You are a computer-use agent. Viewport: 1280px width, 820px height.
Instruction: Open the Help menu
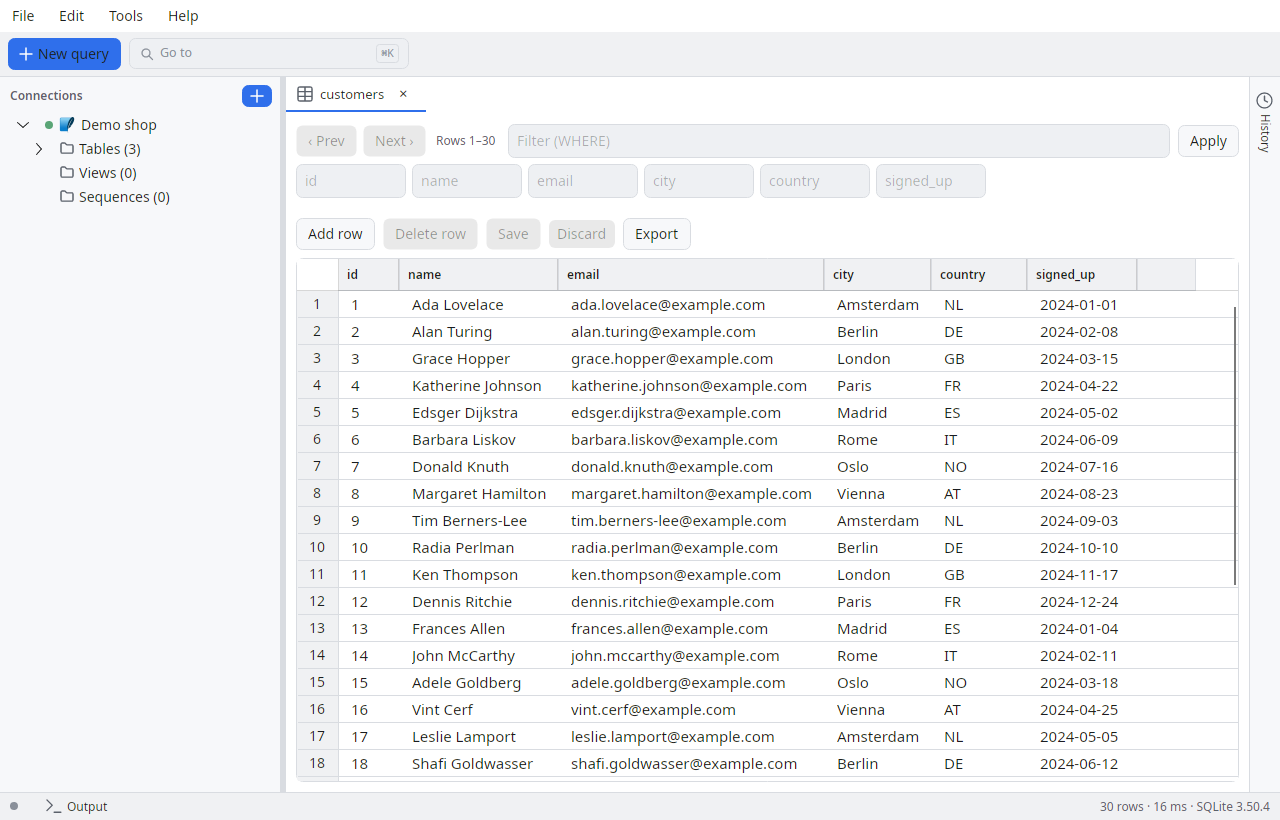[183, 16]
